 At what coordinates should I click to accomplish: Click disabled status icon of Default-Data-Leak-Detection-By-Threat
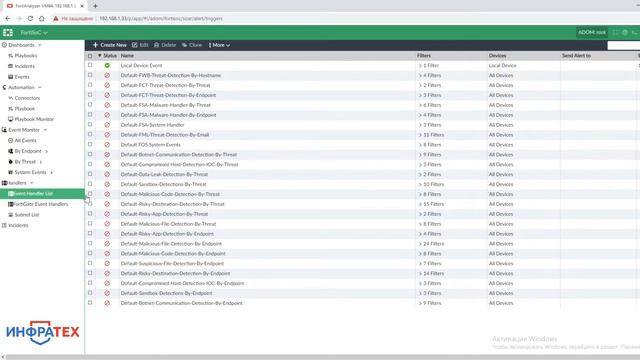[x=107, y=174]
